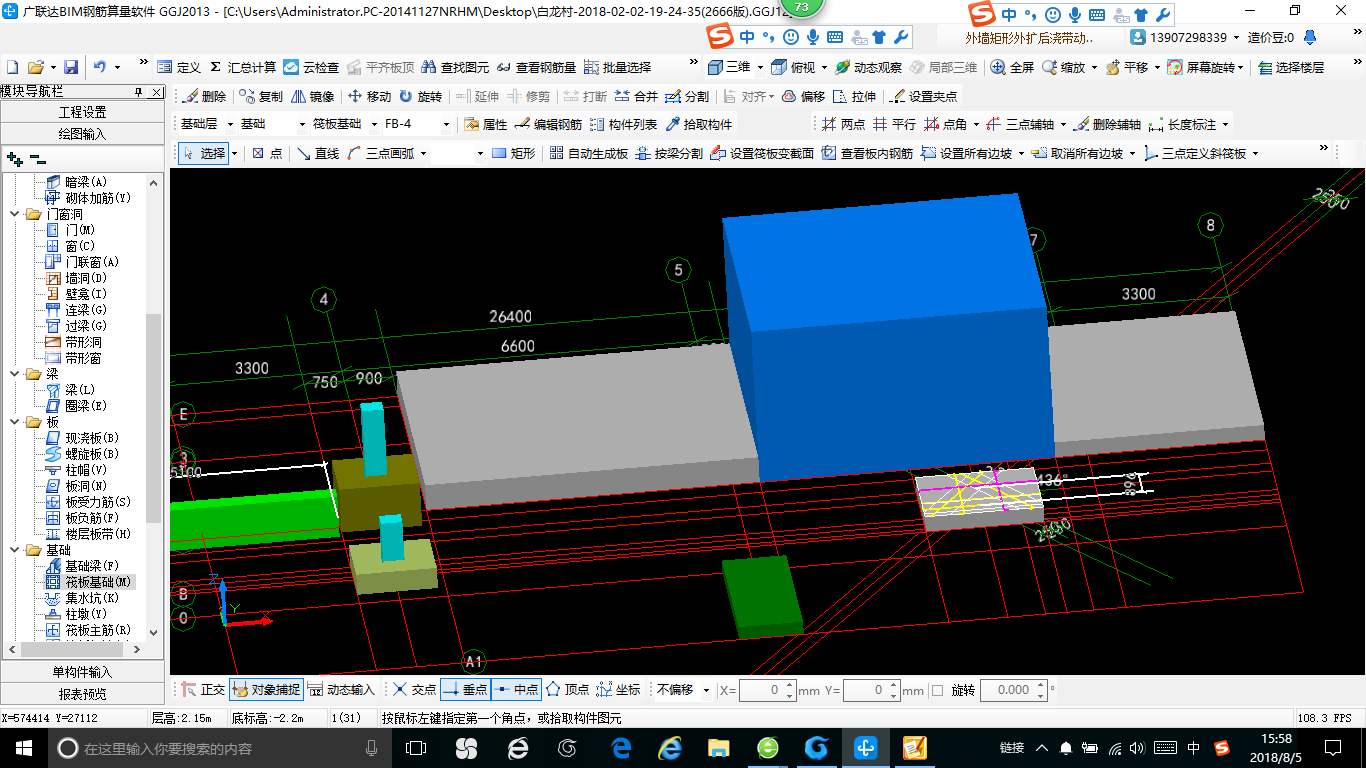
Task: Open the 不偏移 offset mode dropdown
Action: tap(706, 690)
